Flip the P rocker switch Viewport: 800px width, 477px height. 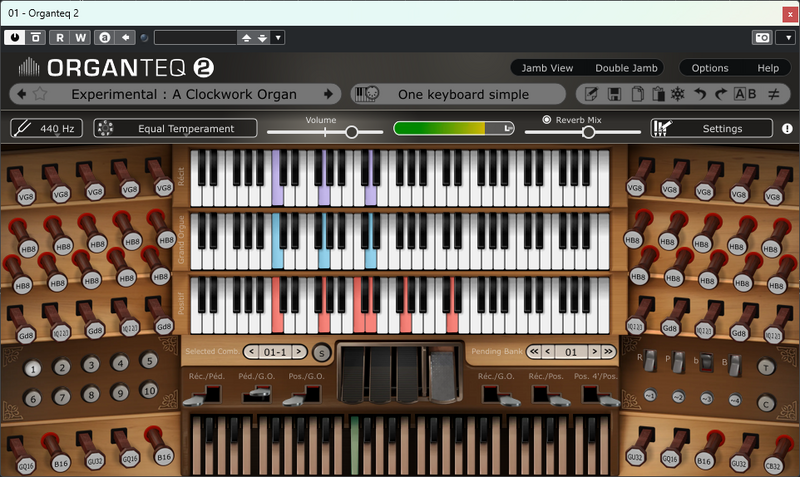[x=678, y=362]
